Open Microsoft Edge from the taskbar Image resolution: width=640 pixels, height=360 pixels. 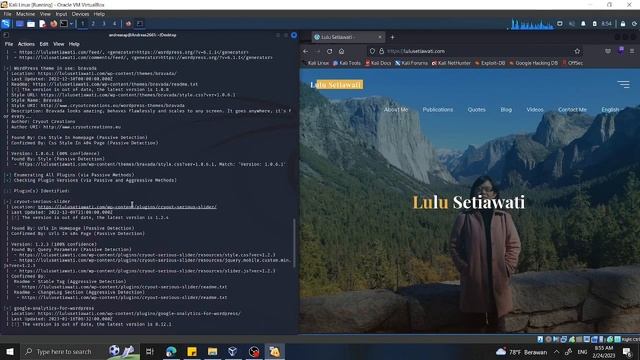coord(171,351)
